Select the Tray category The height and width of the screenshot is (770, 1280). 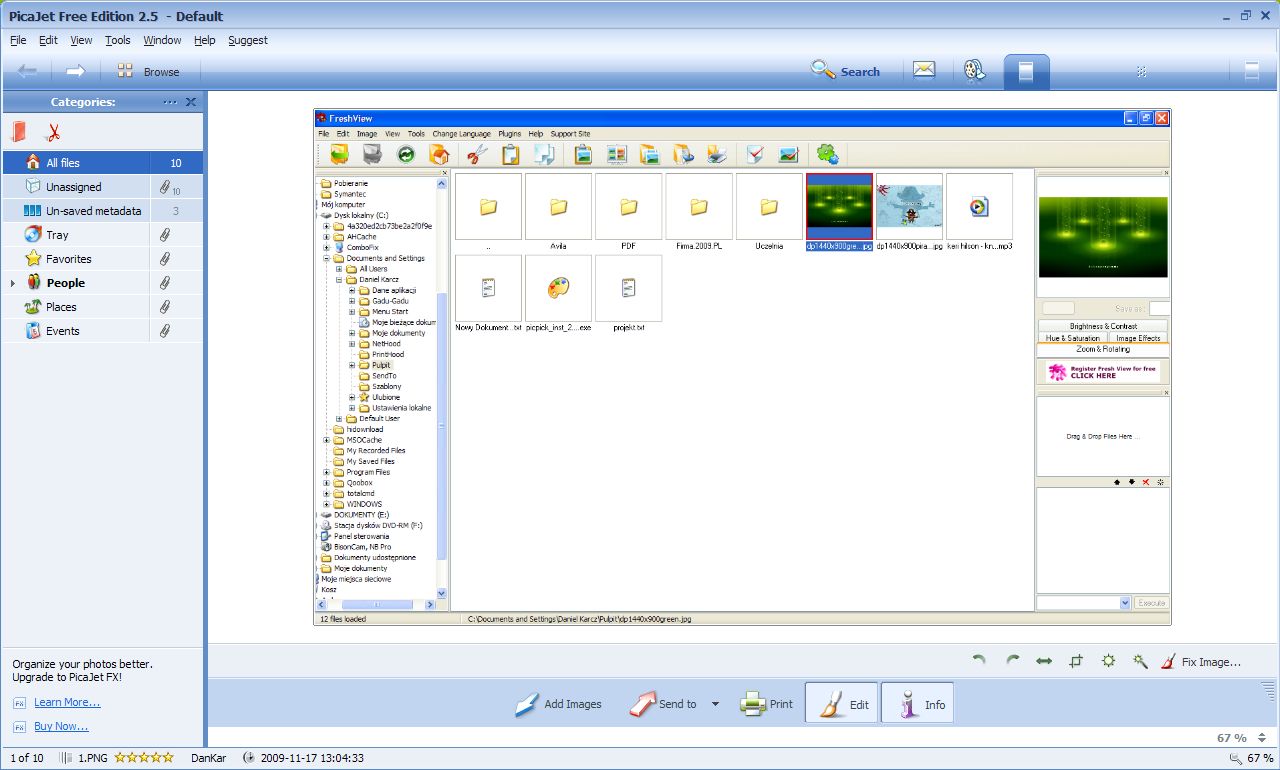(x=102, y=234)
